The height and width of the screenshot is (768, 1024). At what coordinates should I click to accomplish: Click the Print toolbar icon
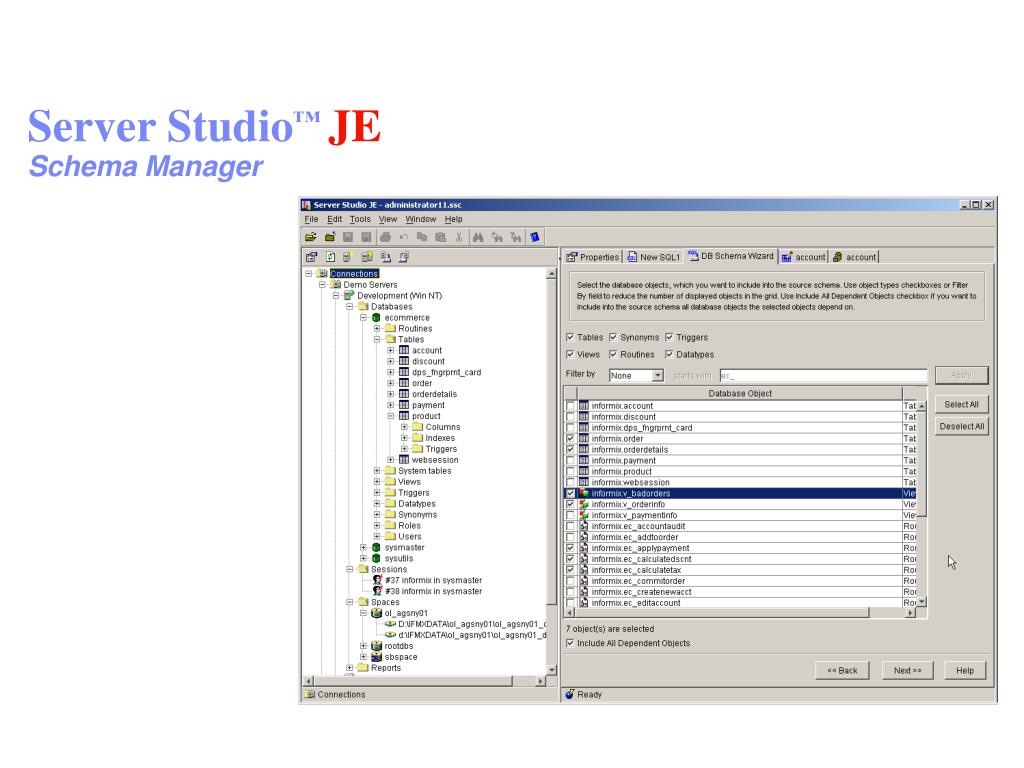coord(385,237)
